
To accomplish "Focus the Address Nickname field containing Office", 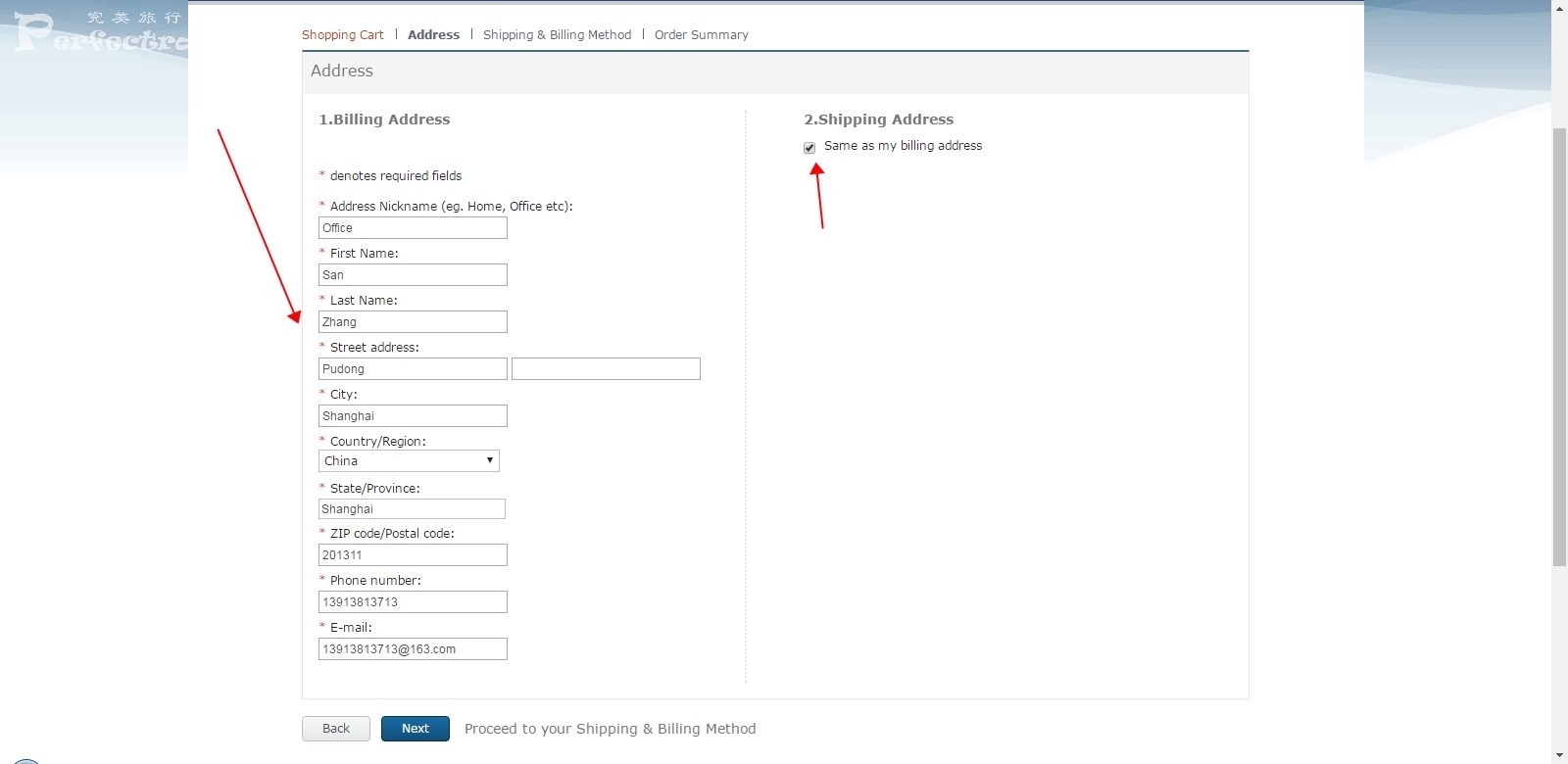I will point(413,228).
